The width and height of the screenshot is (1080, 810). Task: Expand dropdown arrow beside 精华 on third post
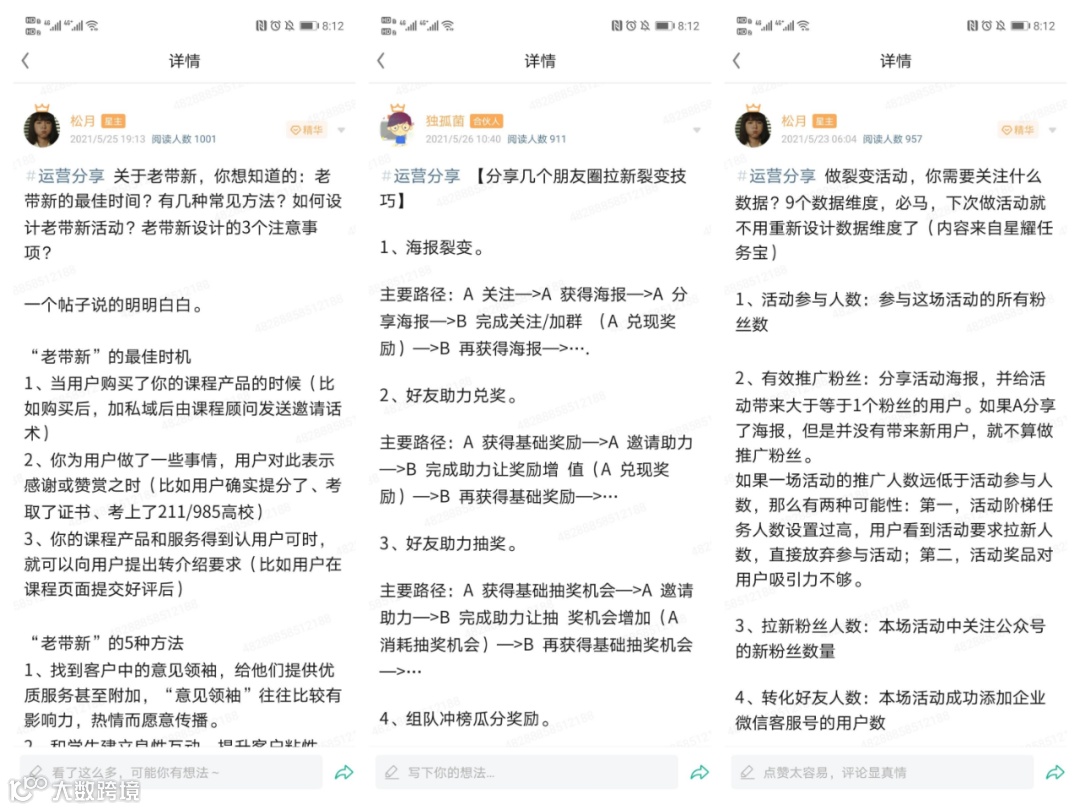click(x=1052, y=130)
